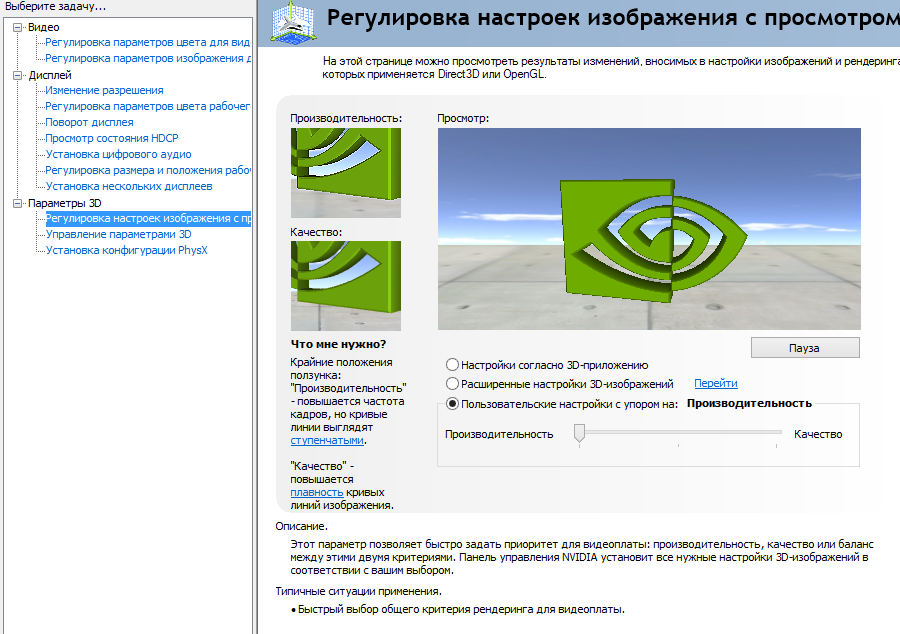900x634 pixels.
Task: Open Управление параметрами 3D
Action: point(119,234)
